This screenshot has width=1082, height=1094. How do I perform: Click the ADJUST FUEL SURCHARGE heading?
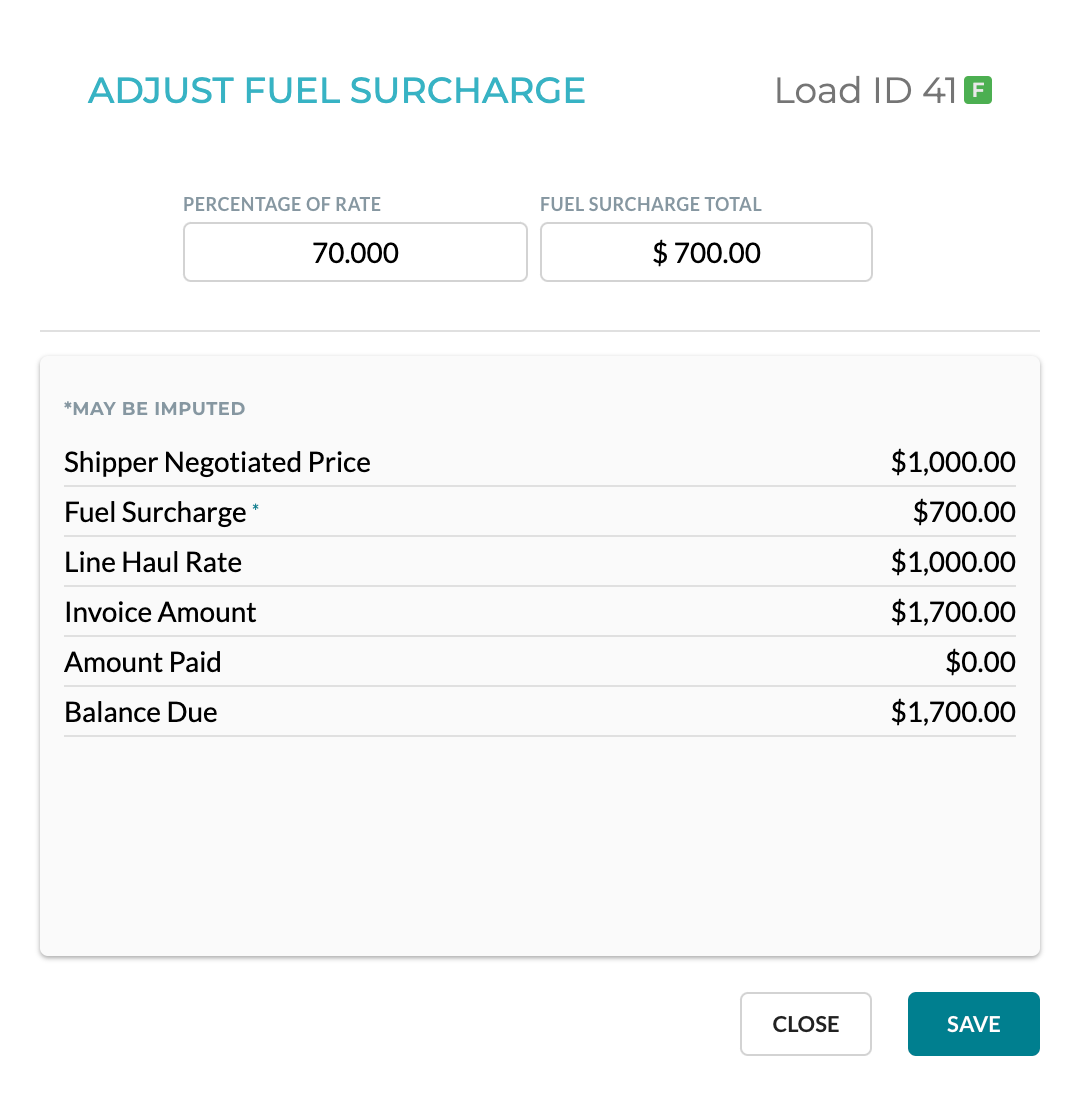click(x=337, y=90)
